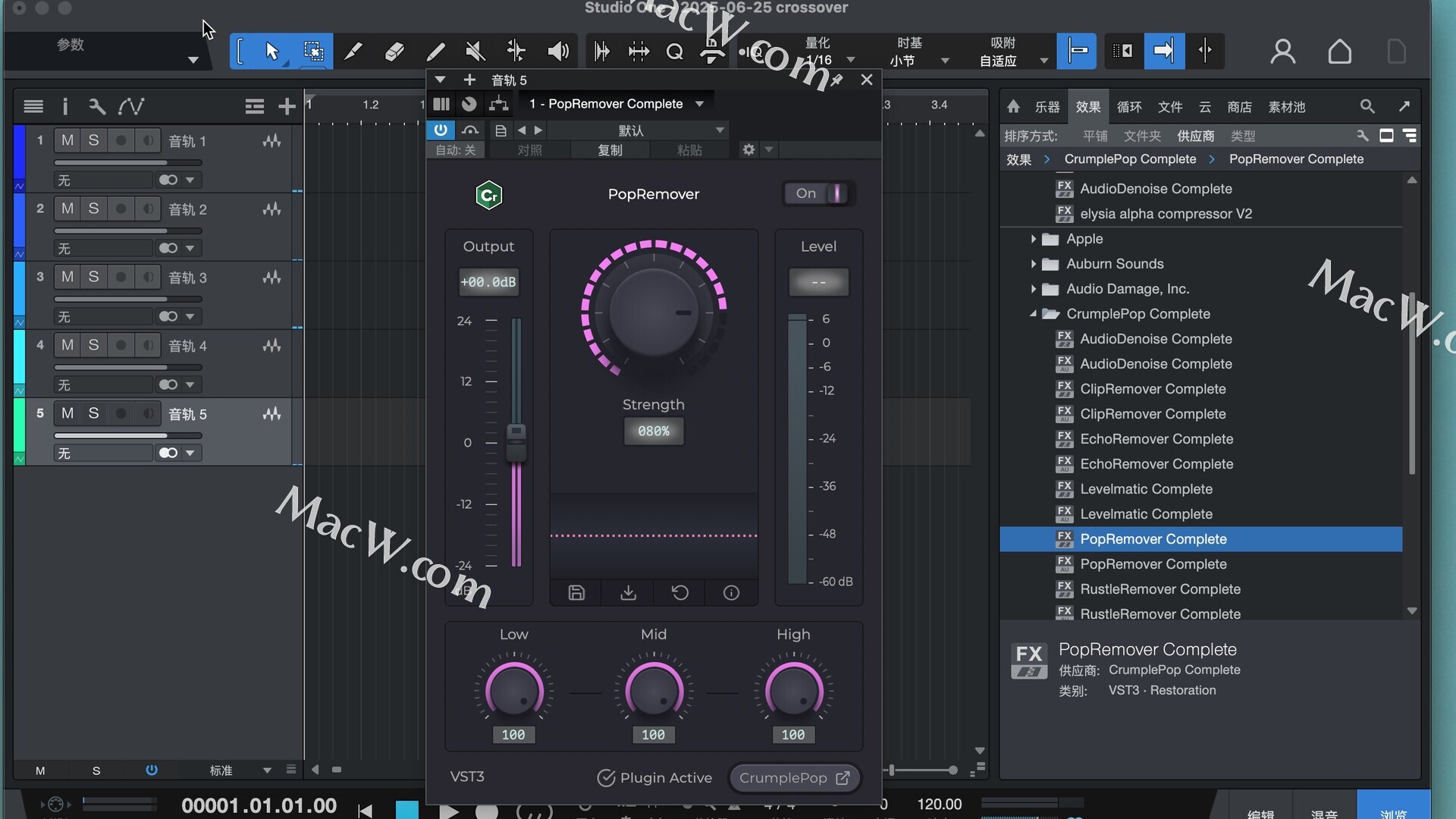Click the Output fader handle
Image resolution: width=1456 pixels, height=819 pixels.
coord(516,443)
